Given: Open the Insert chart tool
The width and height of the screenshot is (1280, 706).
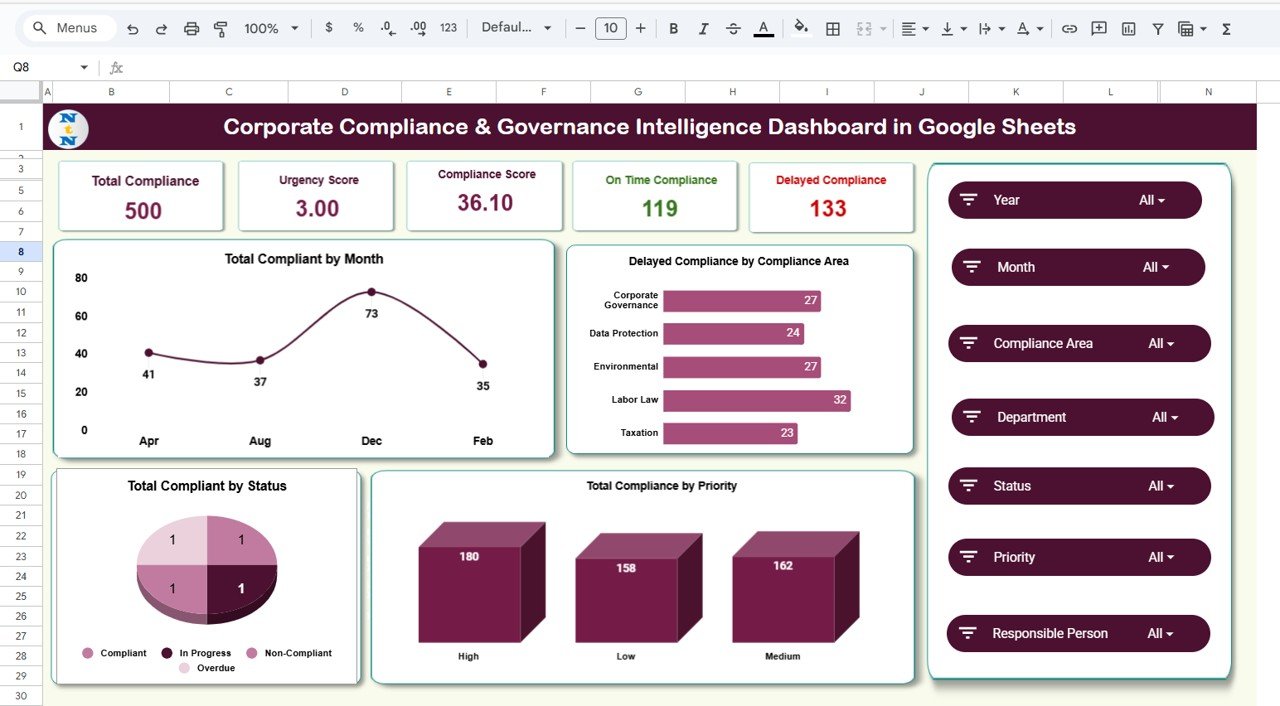Looking at the screenshot, I should point(1127,28).
